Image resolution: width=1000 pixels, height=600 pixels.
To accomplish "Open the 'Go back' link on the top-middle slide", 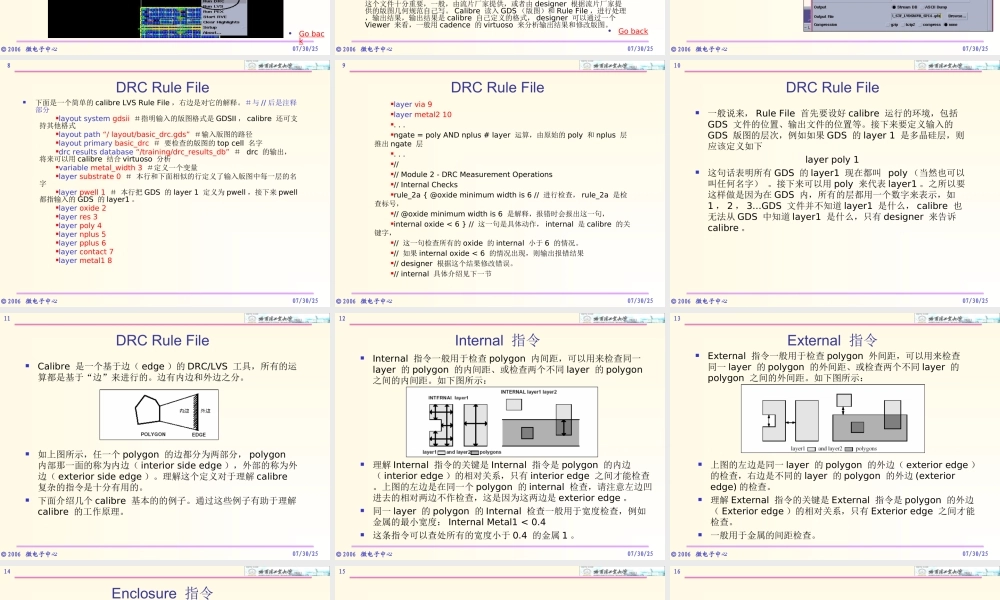I will pyautogui.click(x=633, y=31).
